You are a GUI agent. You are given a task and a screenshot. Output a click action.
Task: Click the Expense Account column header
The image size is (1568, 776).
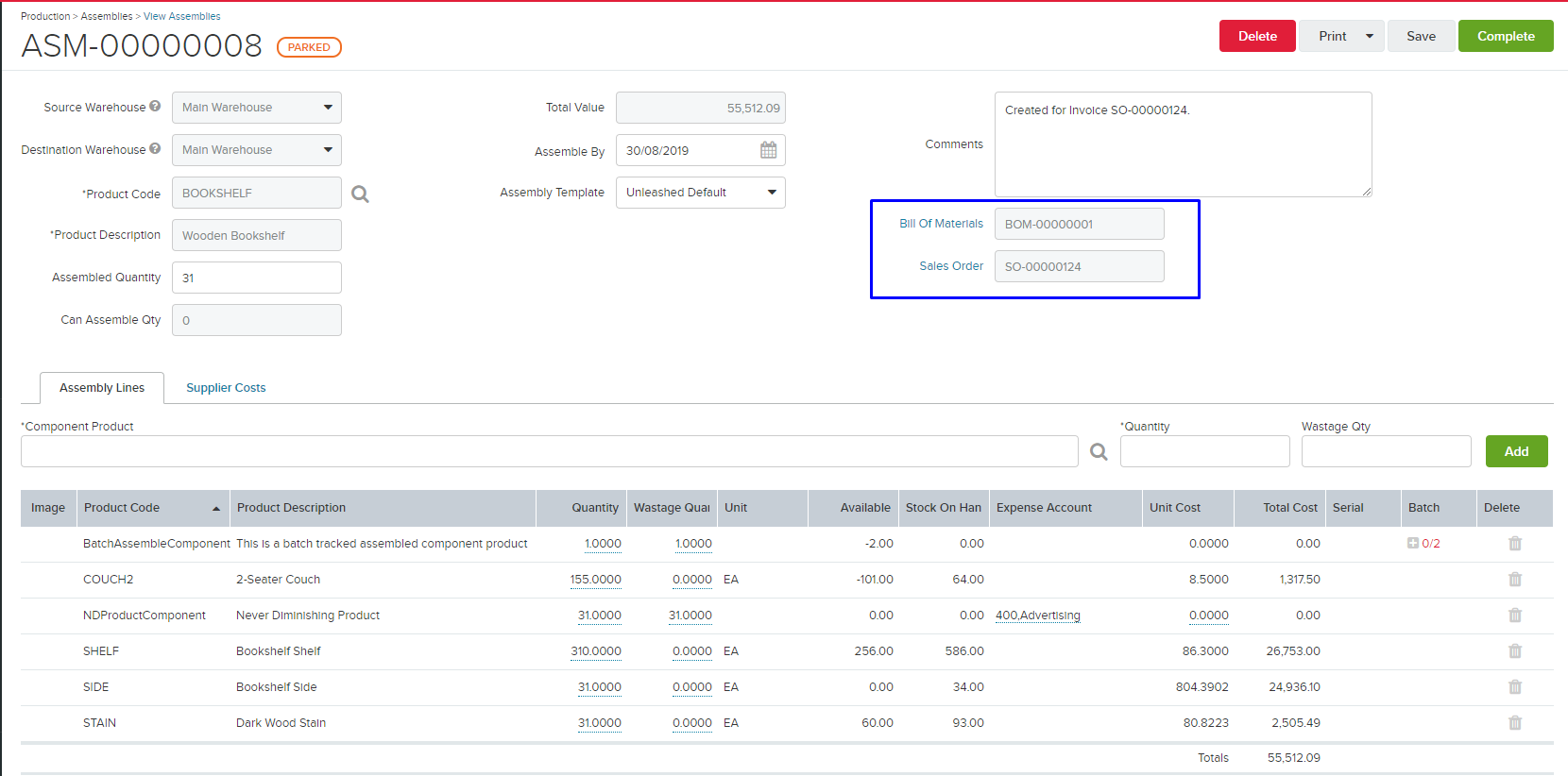coord(1065,508)
